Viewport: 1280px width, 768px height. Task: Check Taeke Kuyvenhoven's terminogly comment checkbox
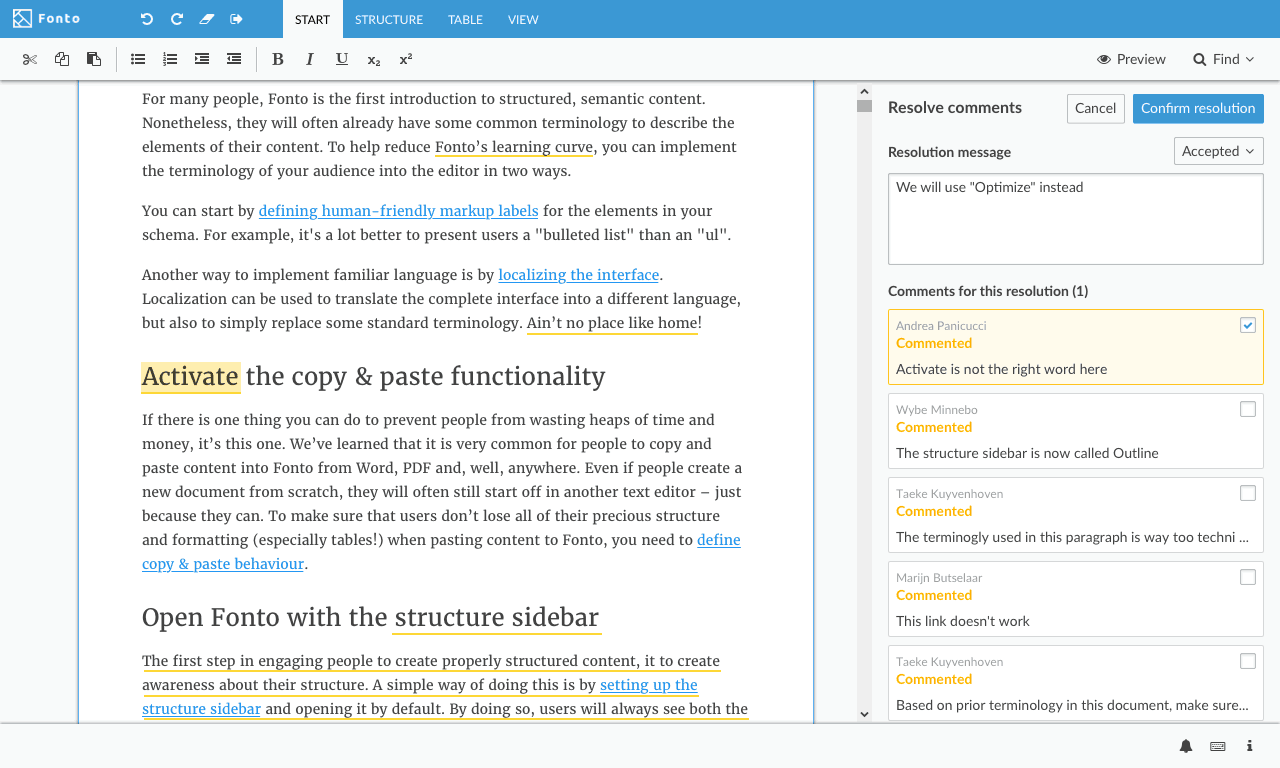[x=1248, y=493]
